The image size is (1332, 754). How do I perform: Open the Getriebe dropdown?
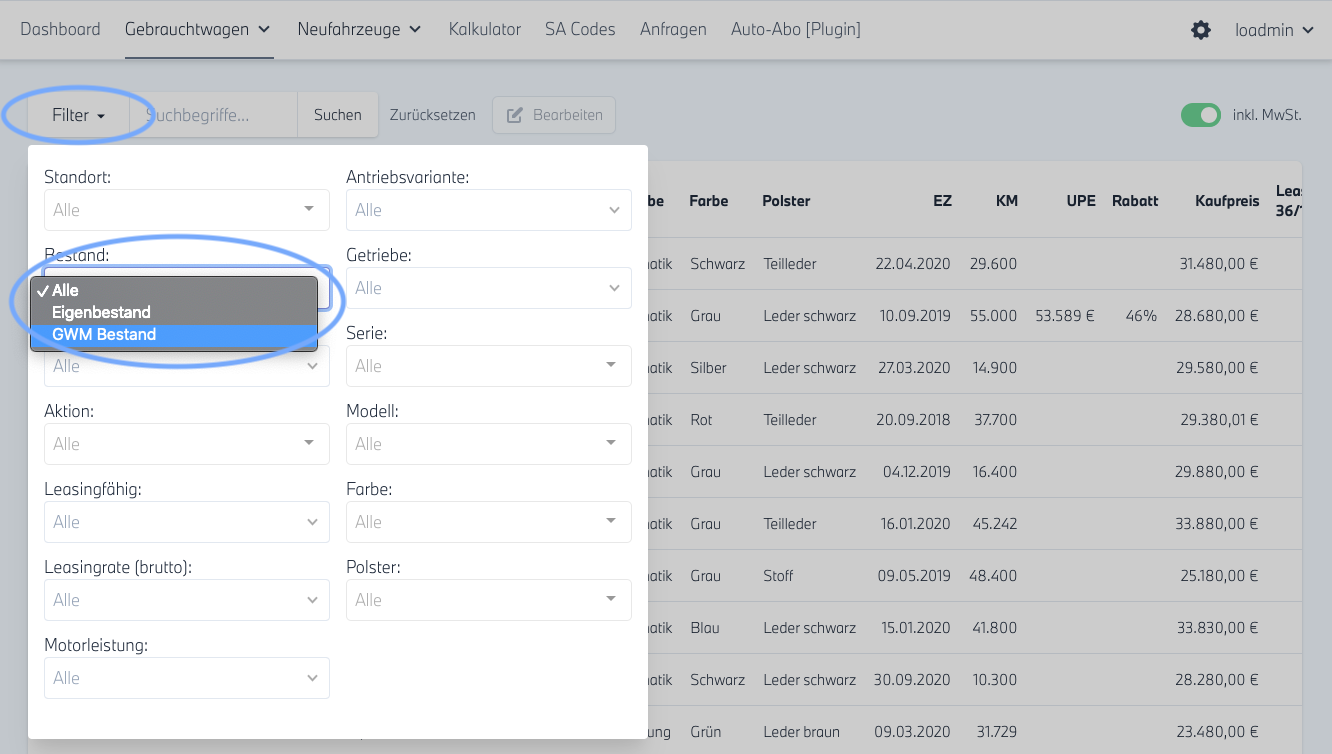click(488, 288)
